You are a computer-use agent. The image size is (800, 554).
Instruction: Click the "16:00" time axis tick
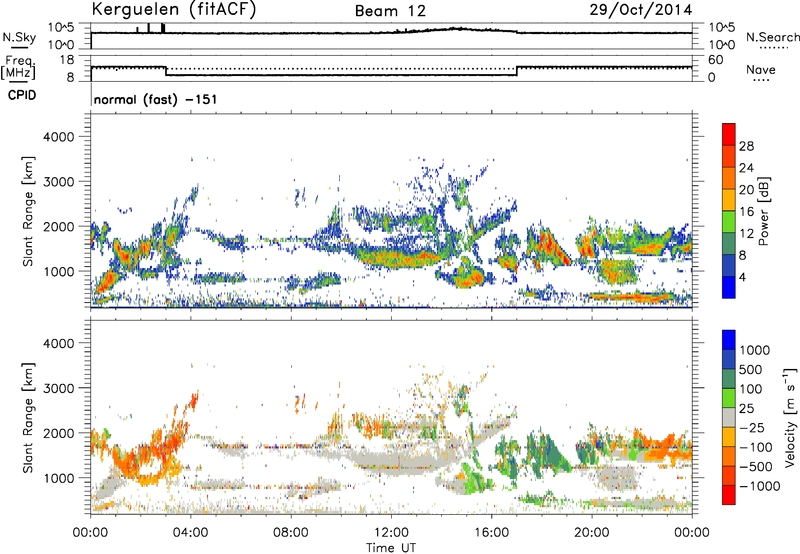click(491, 533)
